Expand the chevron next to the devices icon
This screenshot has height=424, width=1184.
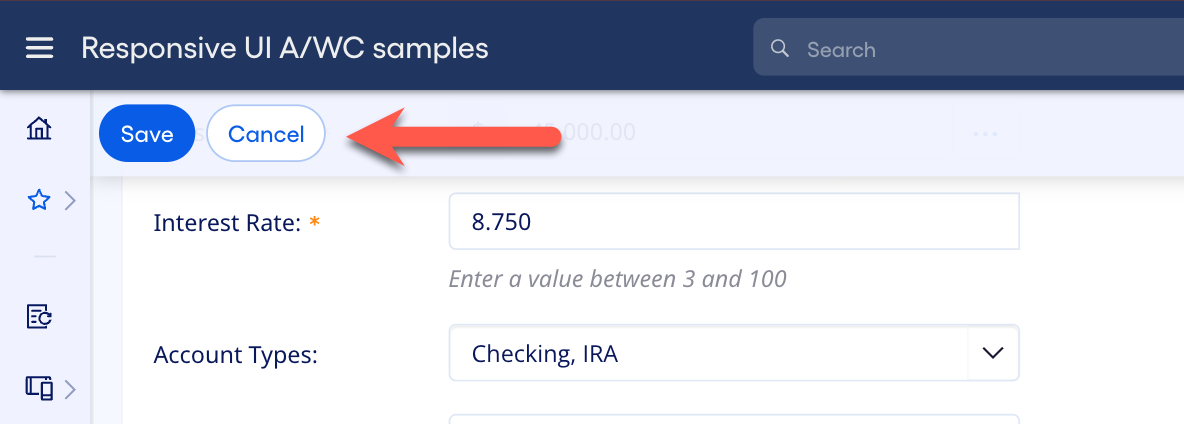[x=70, y=388]
